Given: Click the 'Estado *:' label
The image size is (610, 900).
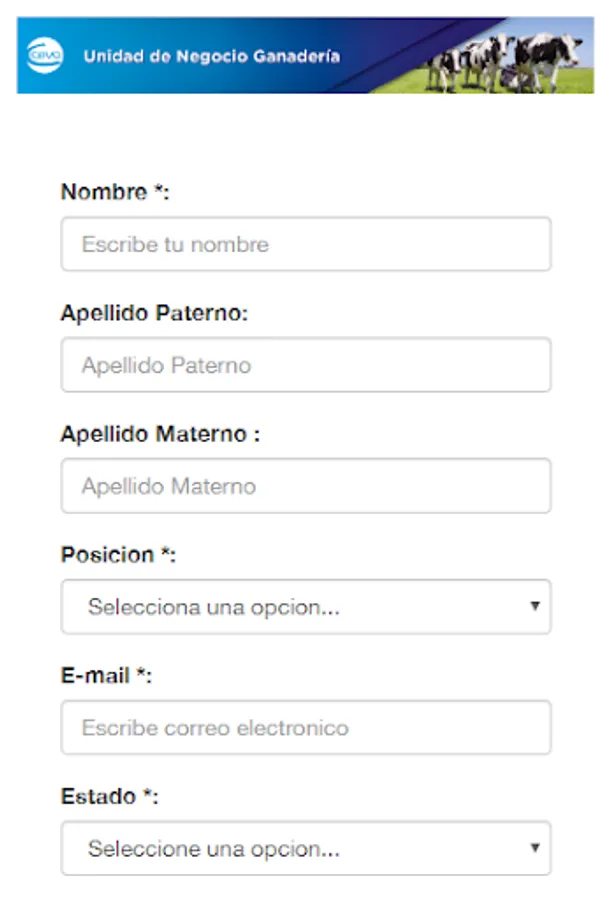Looking at the screenshot, I should pyautogui.click(x=109, y=797).
